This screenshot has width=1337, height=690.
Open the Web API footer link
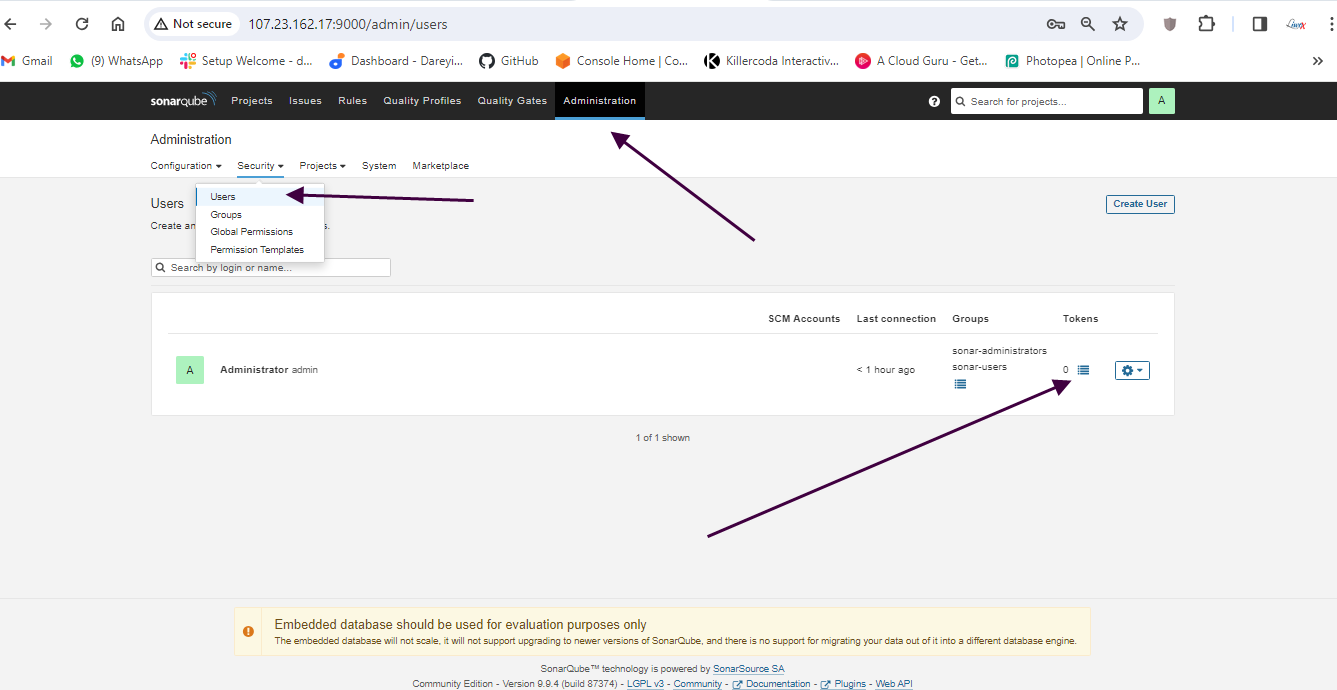click(894, 684)
